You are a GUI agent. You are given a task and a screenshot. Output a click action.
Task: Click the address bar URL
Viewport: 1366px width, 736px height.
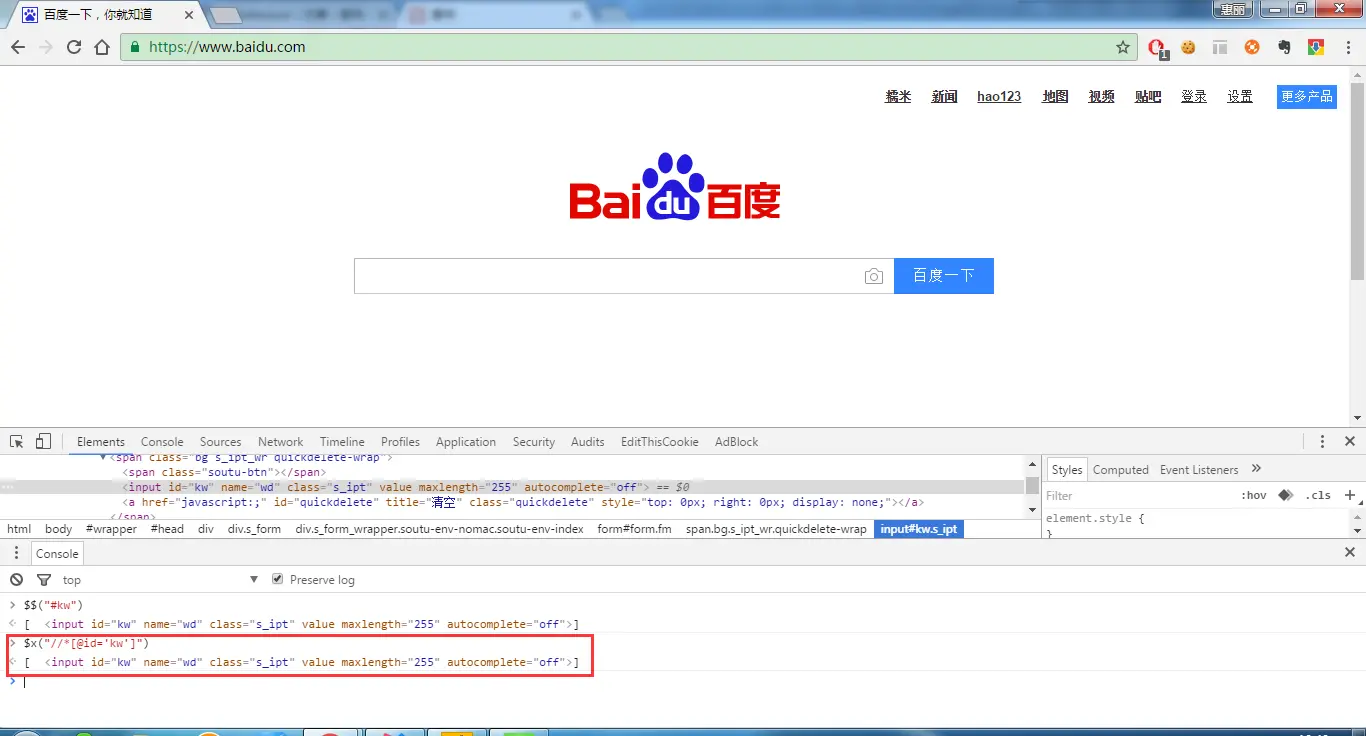227,47
